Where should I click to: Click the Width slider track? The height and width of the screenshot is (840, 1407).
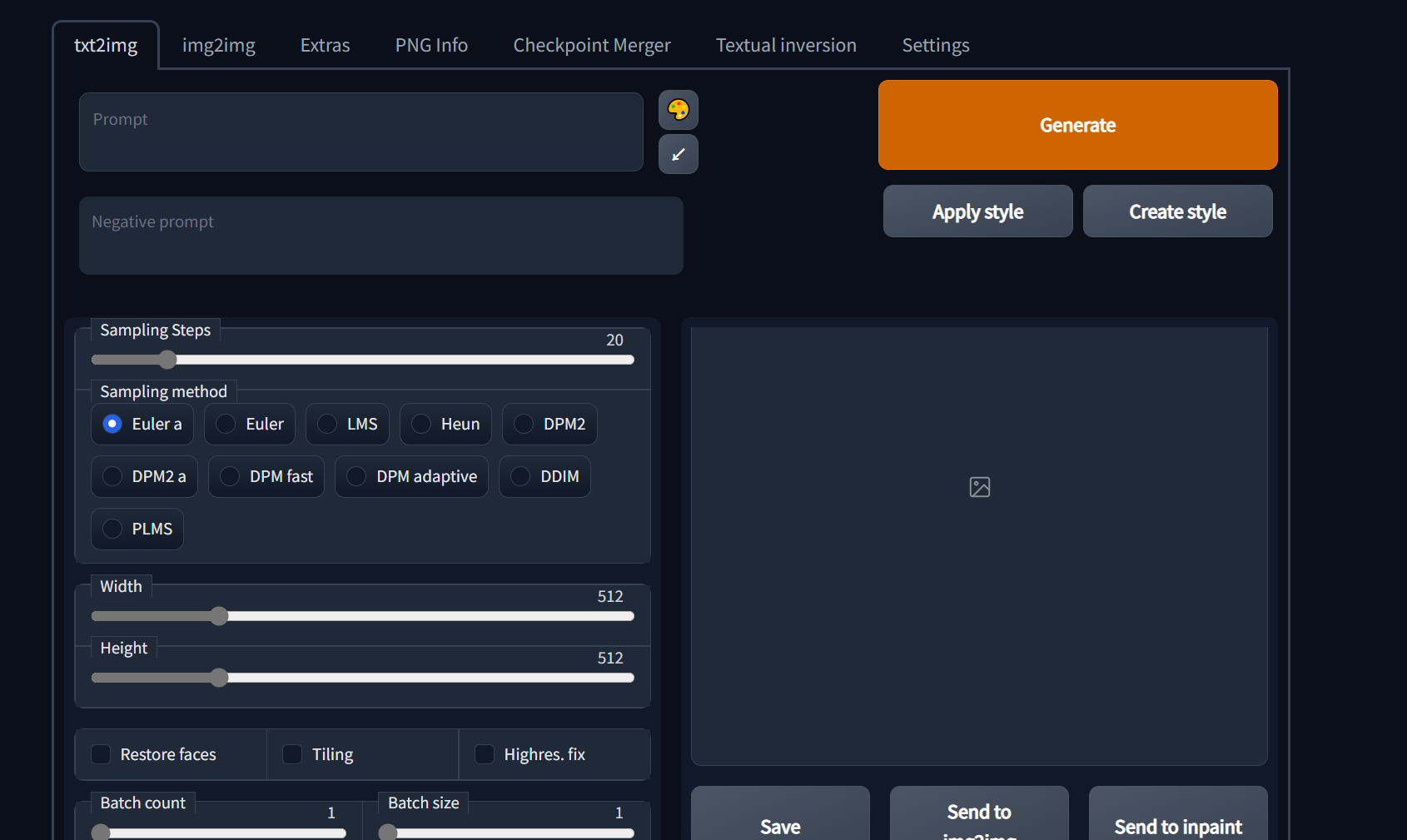pos(416,616)
